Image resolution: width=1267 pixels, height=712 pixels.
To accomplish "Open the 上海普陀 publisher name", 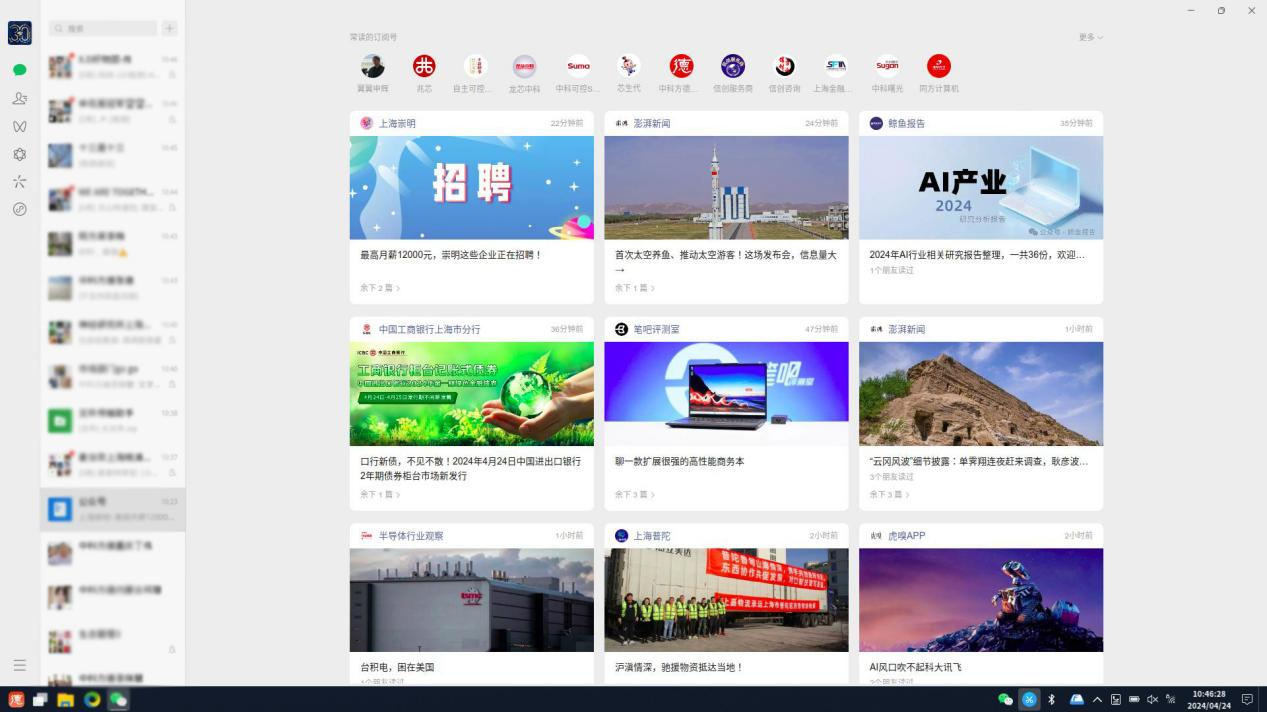I will (x=652, y=536).
